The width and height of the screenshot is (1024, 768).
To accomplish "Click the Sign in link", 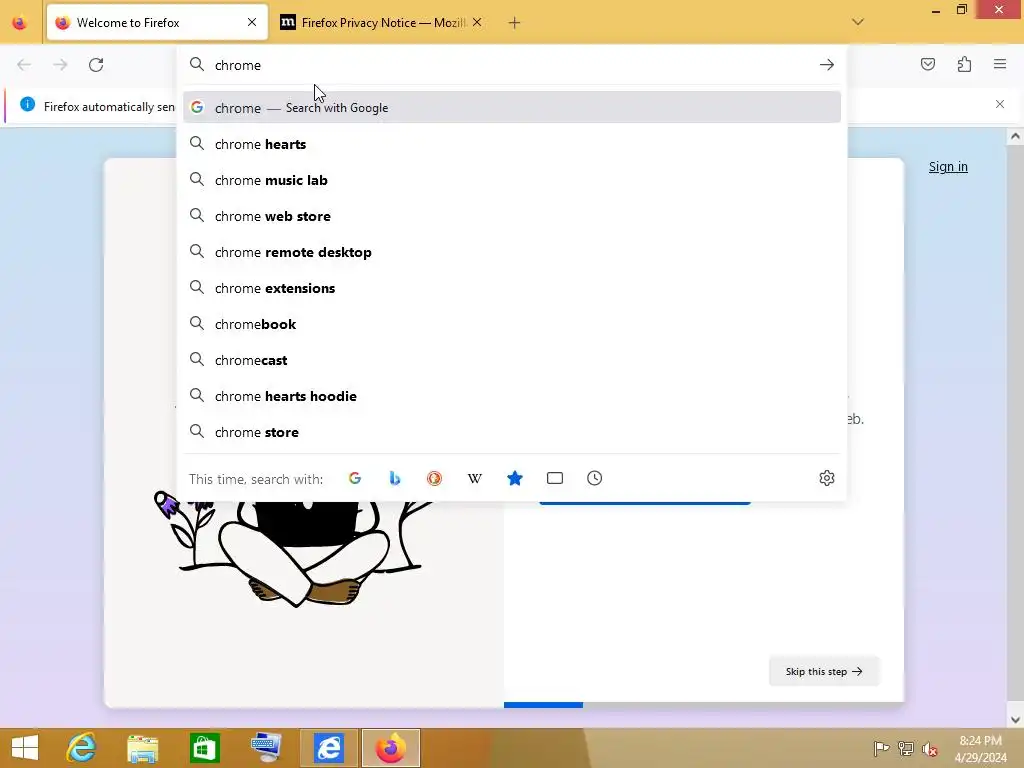I will [948, 167].
